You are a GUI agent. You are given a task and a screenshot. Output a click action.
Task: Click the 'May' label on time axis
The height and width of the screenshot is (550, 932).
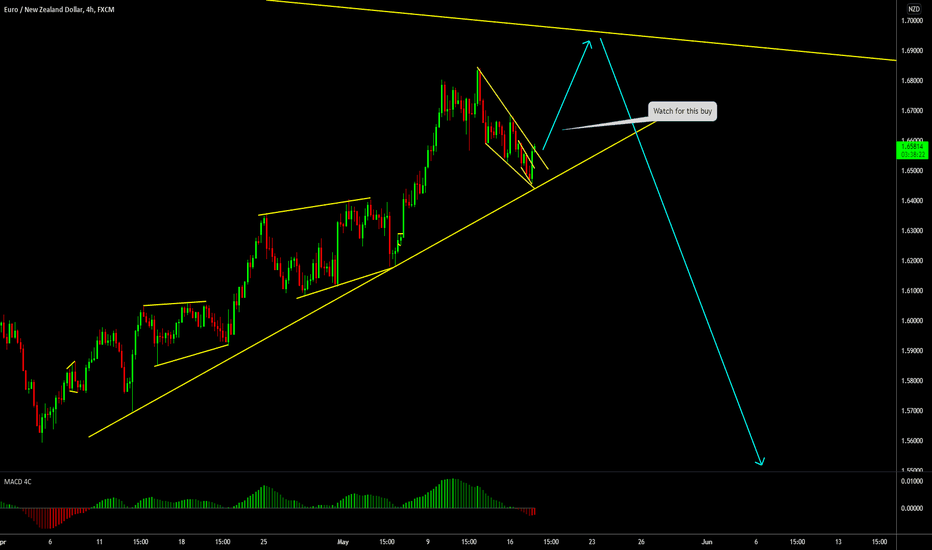click(343, 542)
